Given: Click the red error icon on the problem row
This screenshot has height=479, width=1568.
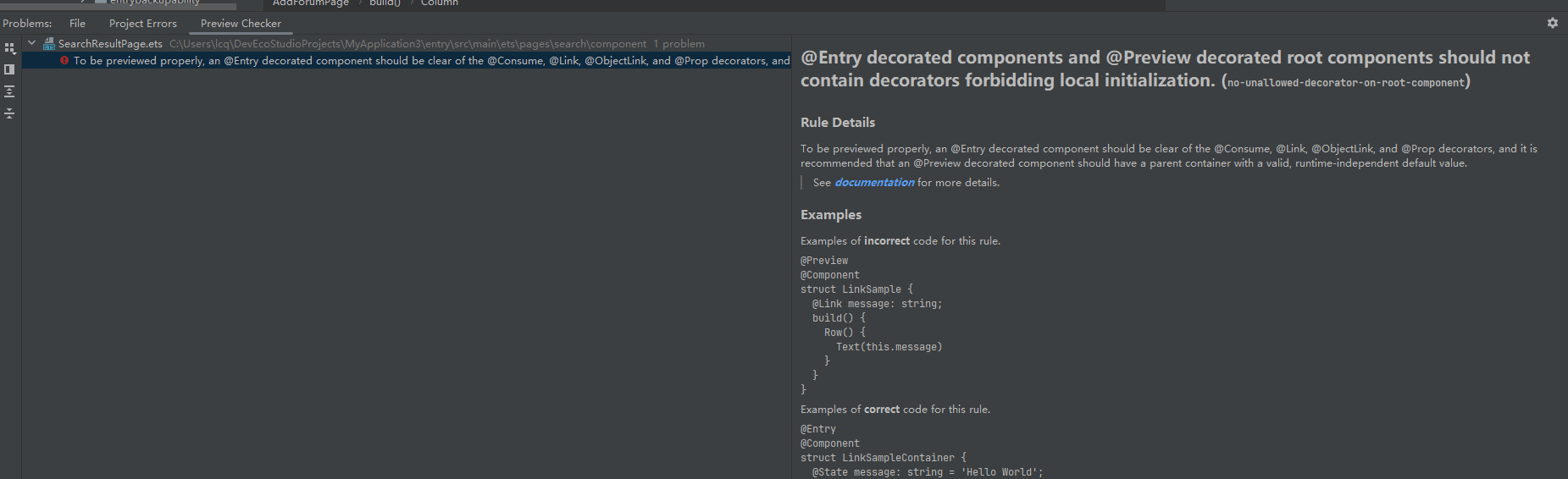Looking at the screenshot, I should pyautogui.click(x=64, y=60).
